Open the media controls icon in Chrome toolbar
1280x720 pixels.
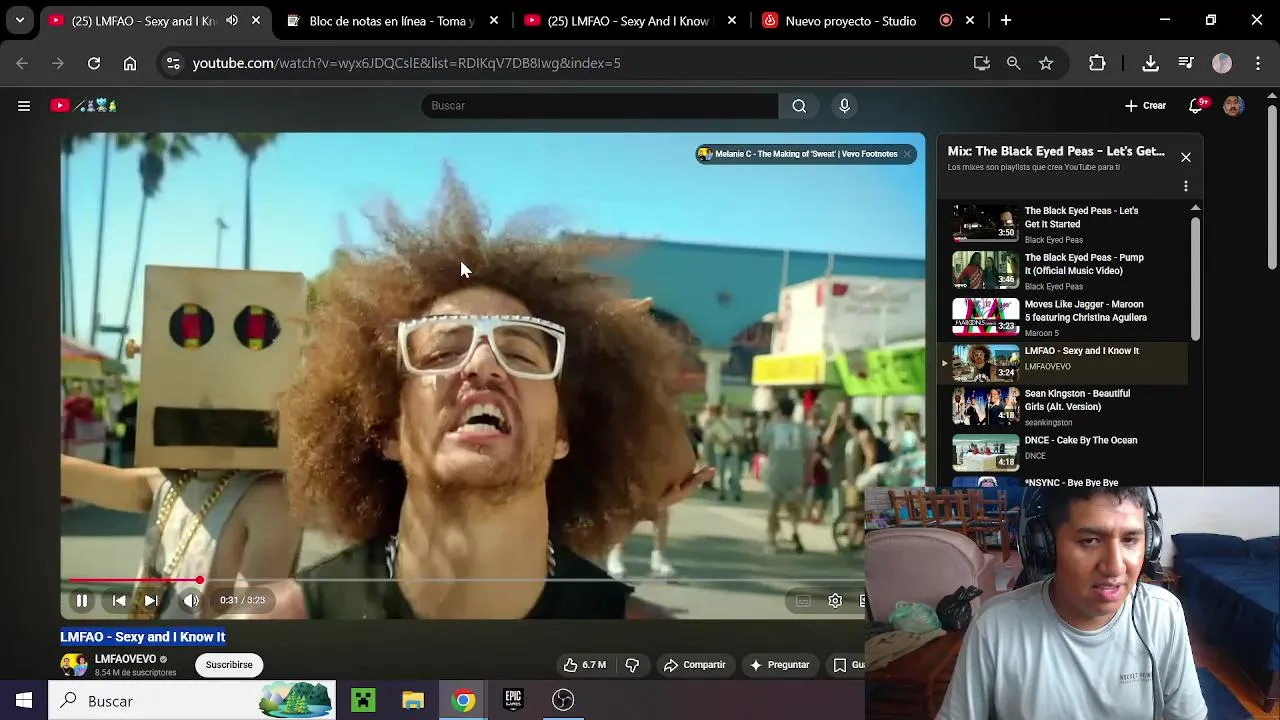coord(1186,63)
